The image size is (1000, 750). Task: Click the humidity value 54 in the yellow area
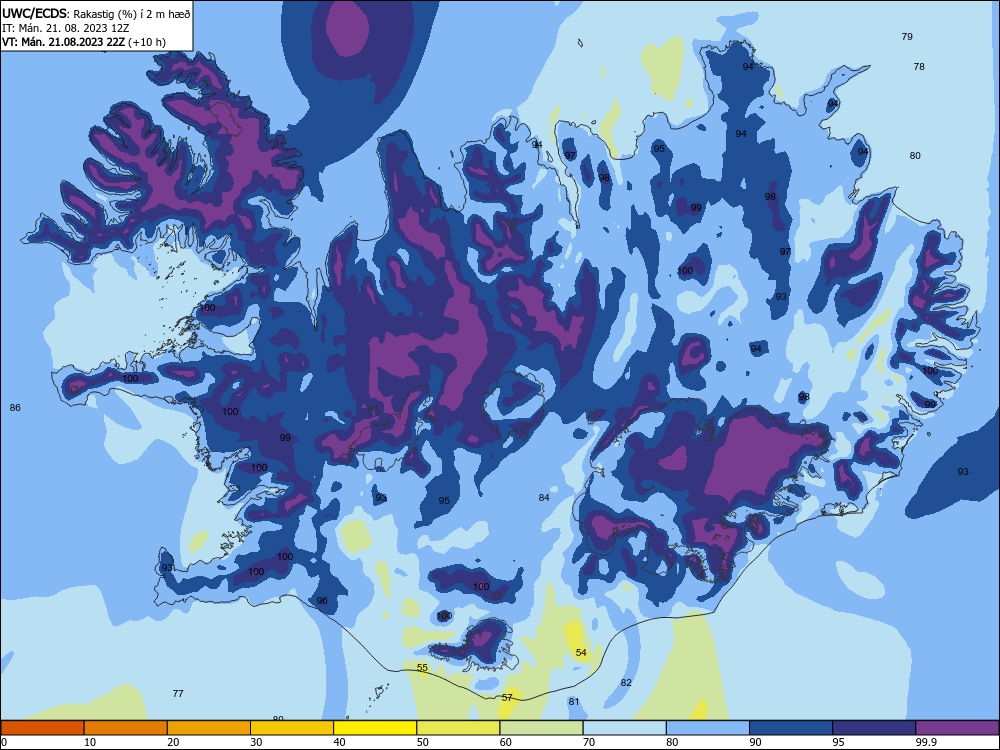581,652
